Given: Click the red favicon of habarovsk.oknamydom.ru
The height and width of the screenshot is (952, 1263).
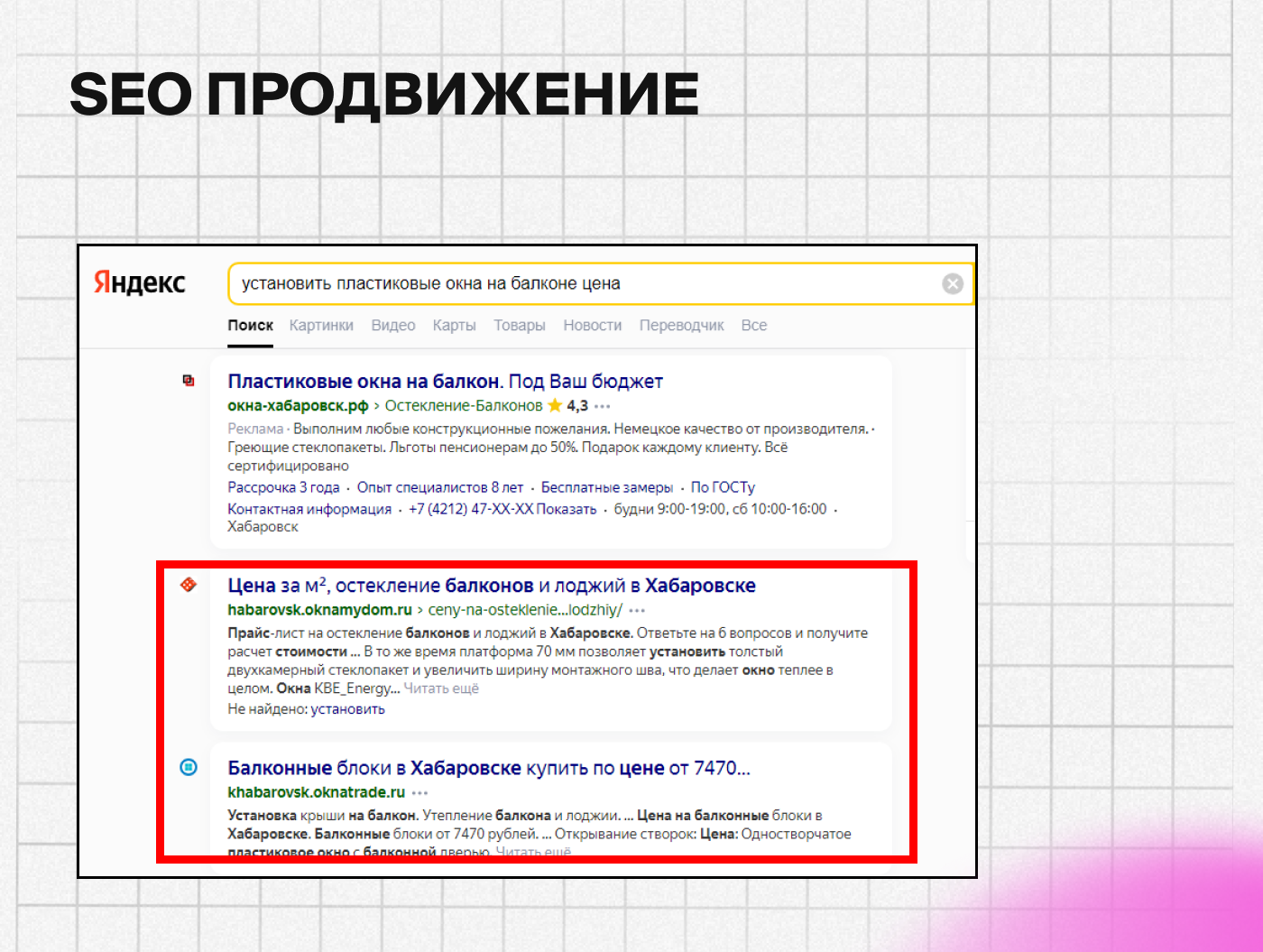Looking at the screenshot, I should pos(189,585).
